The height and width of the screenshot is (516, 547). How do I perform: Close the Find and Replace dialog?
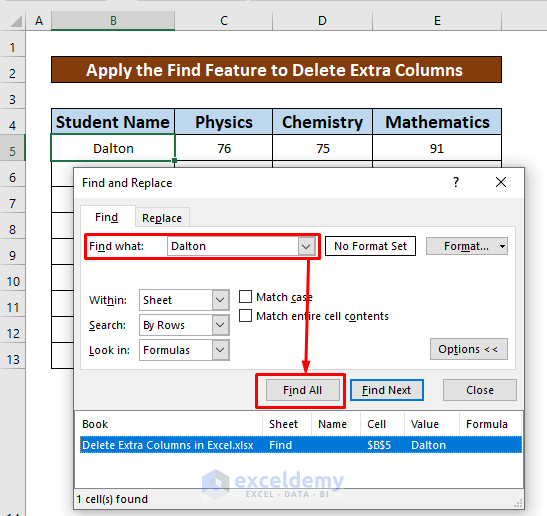pyautogui.click(x=501, y=182)
